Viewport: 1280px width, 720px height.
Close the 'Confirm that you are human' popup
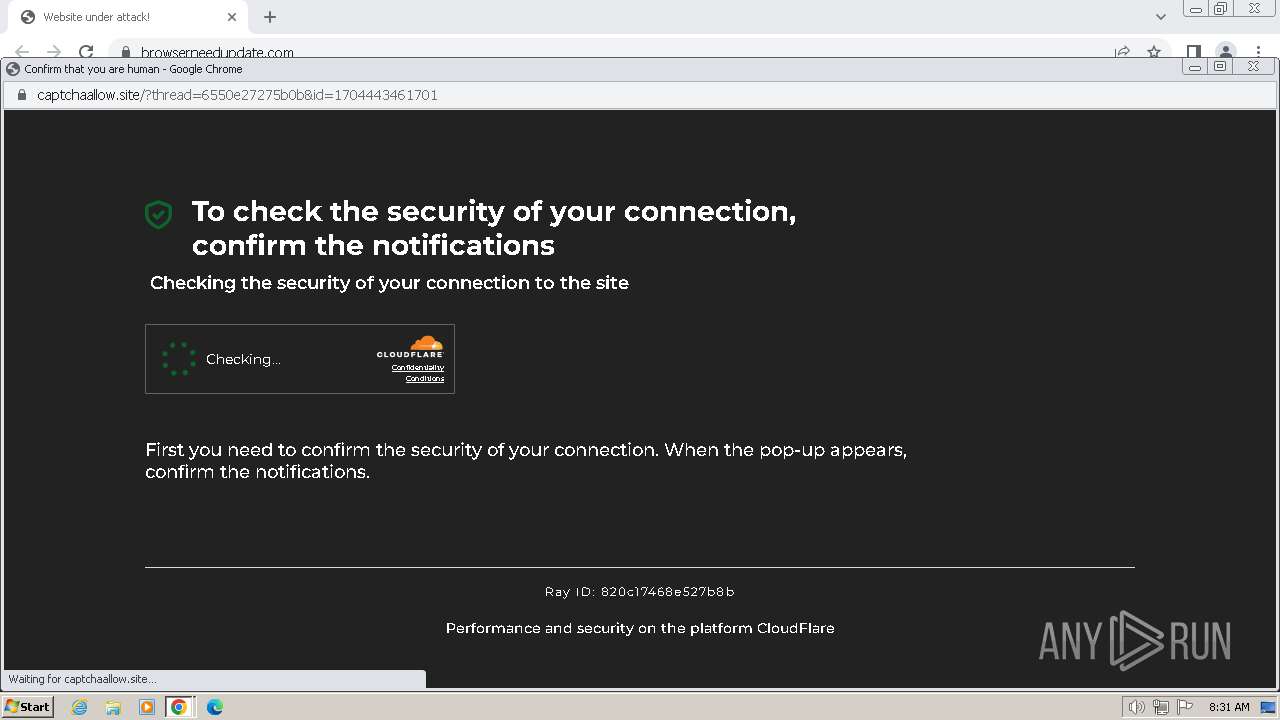click(x=1254, y=67)
